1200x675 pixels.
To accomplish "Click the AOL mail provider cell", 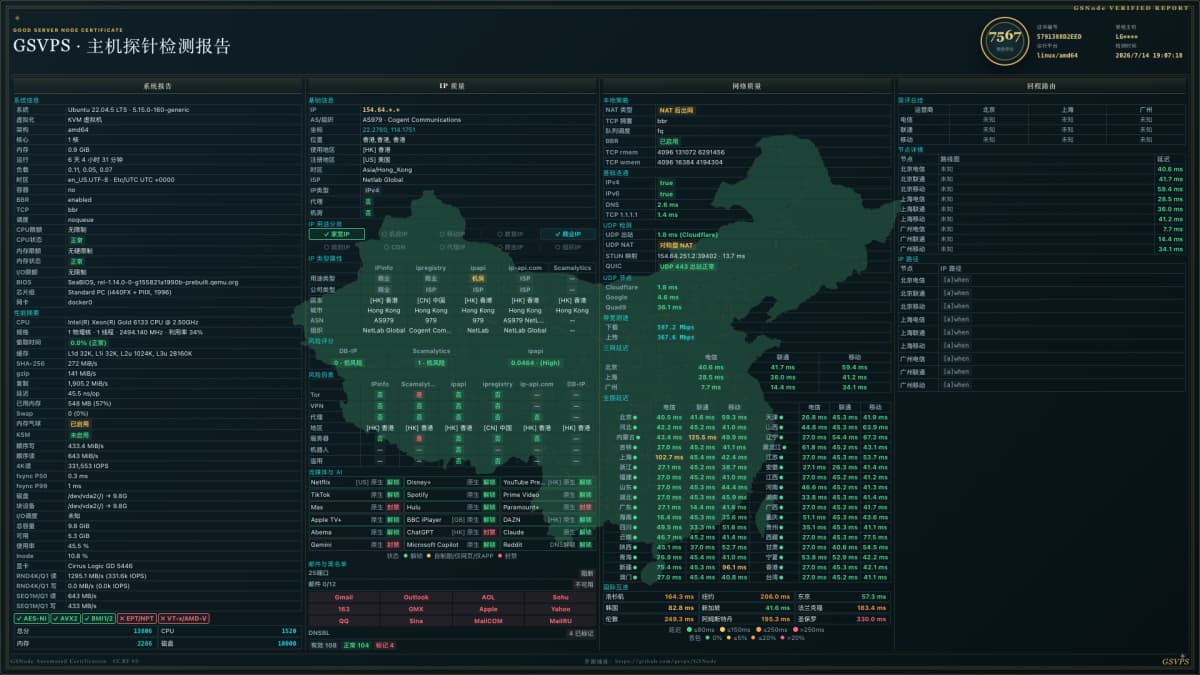I will 488,597.
